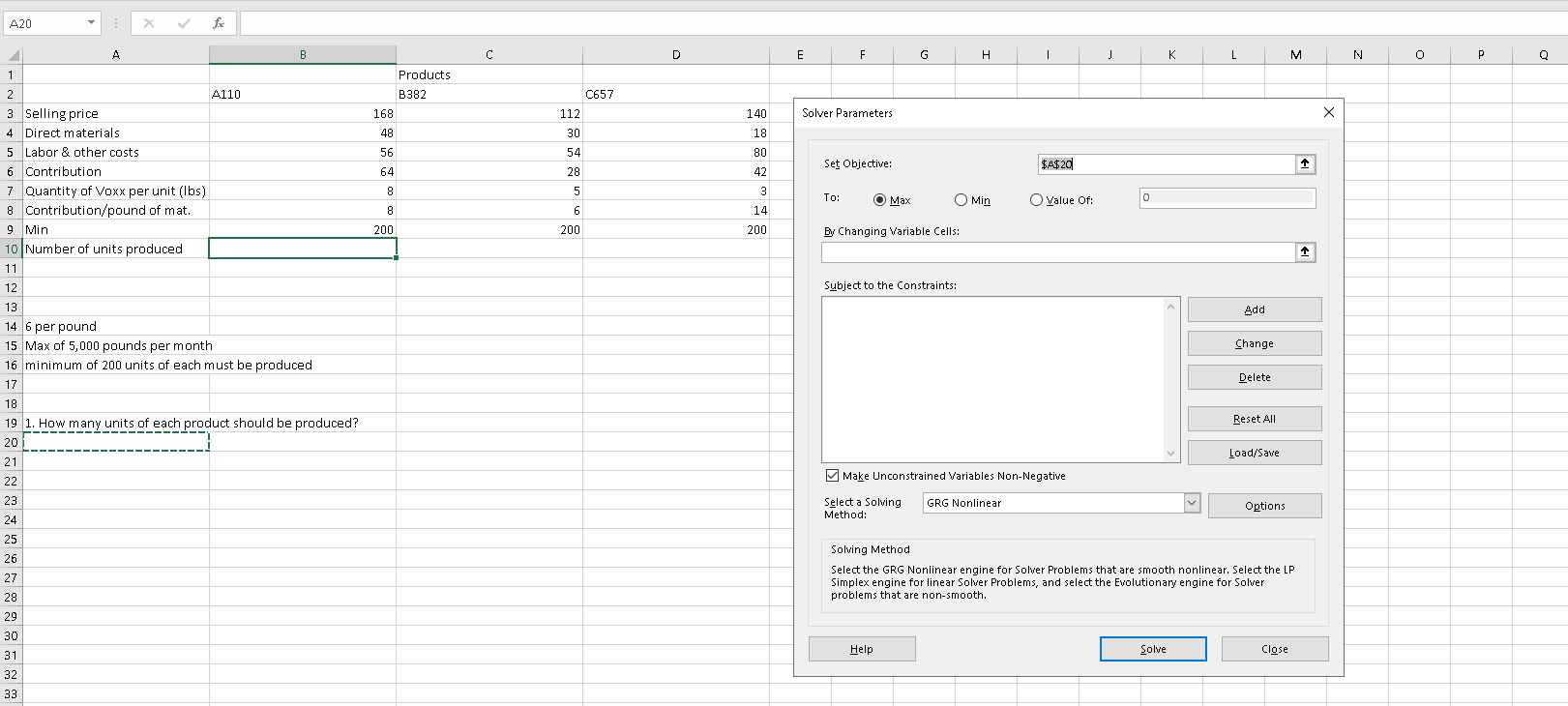Click the selling price value 168
Viewport: 1568px width, 706px height.
tap(303, 113)
